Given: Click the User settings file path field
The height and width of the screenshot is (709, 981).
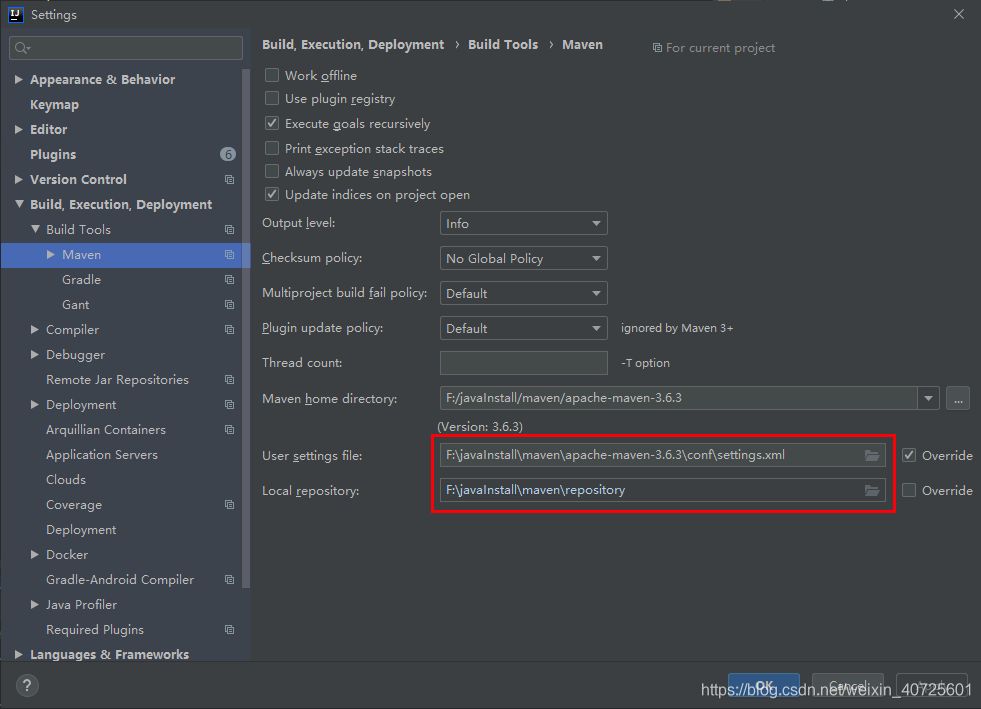Looking at the screenshot, I should [663, 456].
